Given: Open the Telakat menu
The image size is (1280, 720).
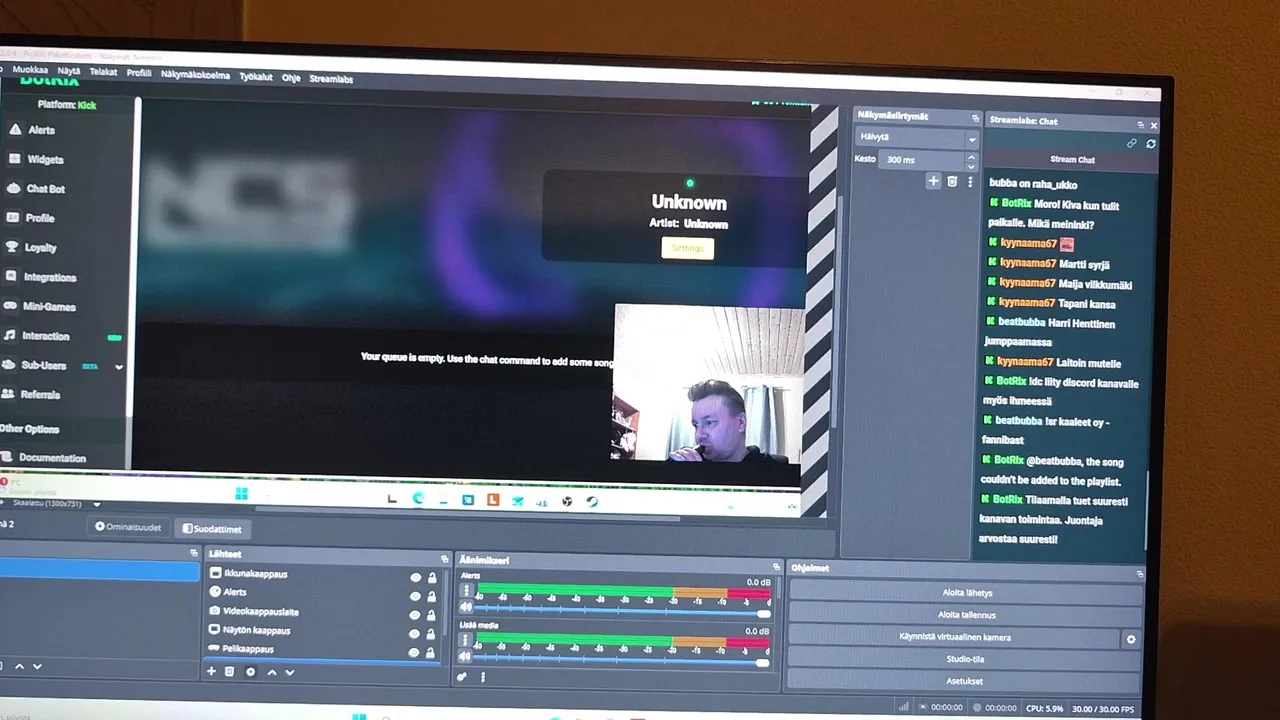Looking at the screenshot, I should [103, 72].
